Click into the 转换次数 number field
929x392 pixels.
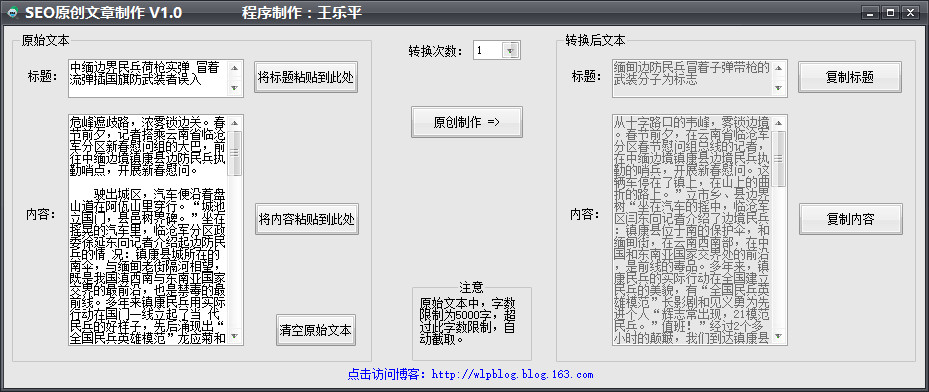click(x=488, y=50)
